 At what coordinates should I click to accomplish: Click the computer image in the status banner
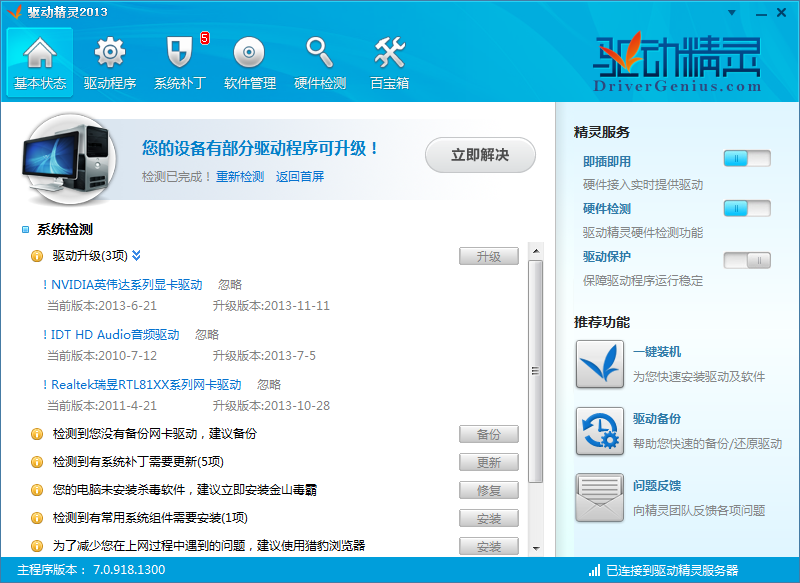point(67,159)
